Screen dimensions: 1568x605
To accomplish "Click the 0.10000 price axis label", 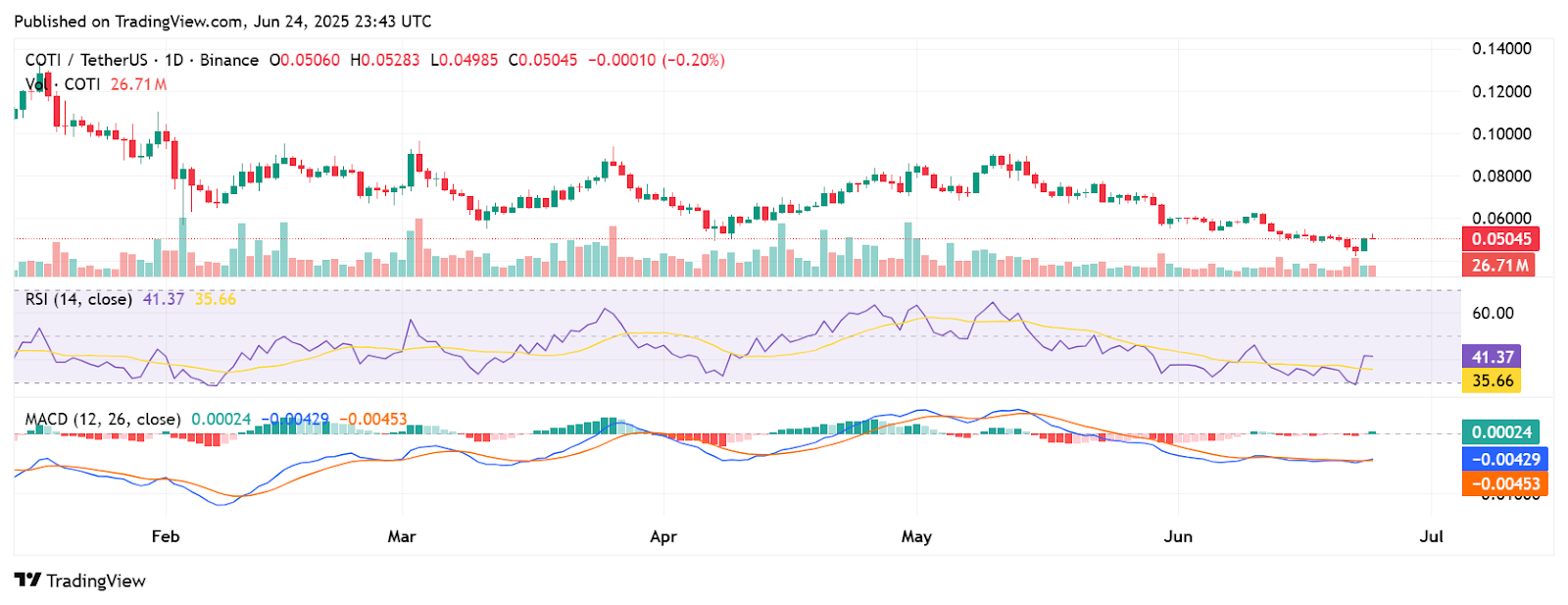I will point(1501,134).
